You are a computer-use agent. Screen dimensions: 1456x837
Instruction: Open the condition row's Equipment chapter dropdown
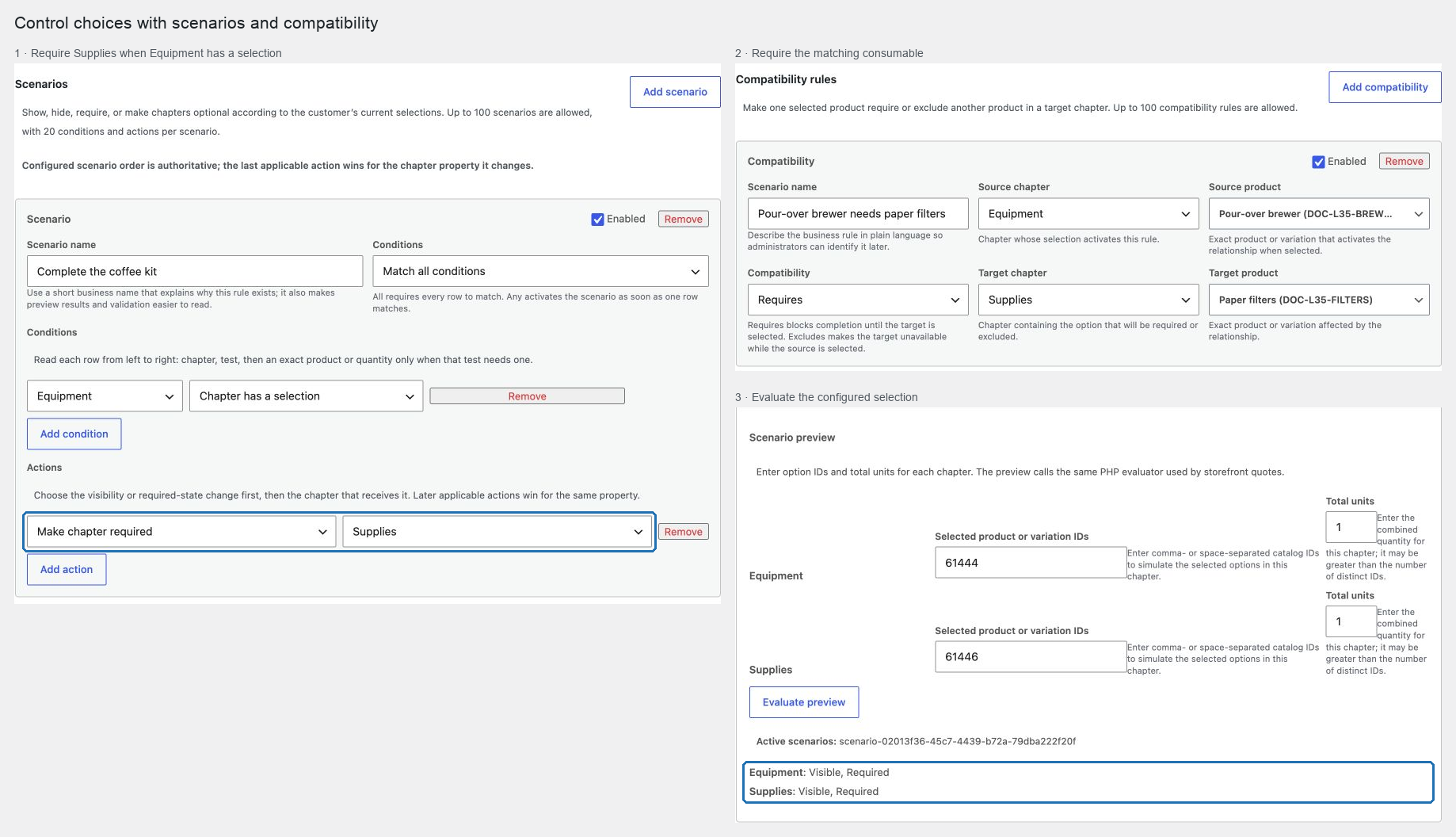(105, 396)
